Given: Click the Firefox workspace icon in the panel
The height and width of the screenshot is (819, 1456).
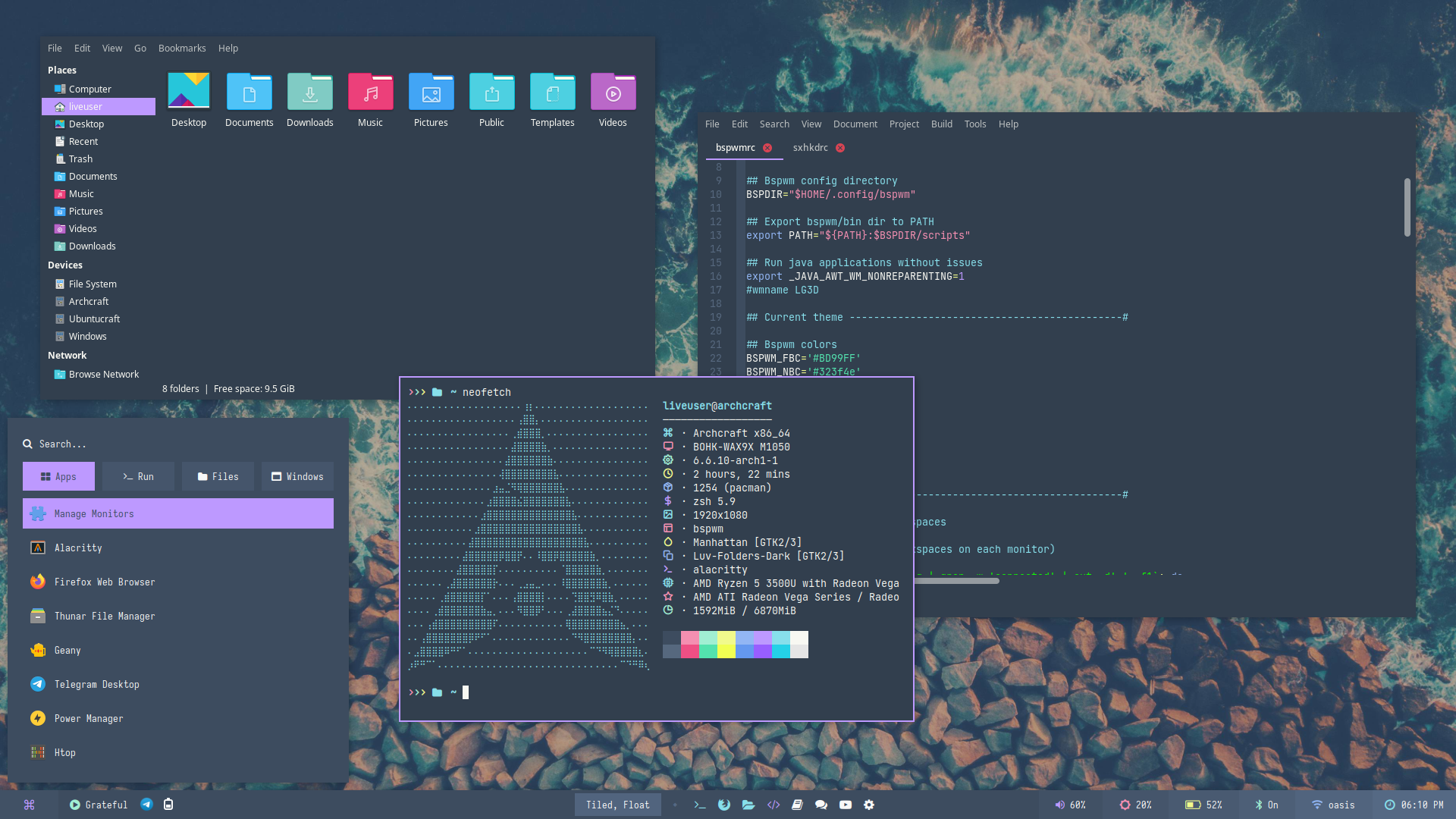Looking at the screenshot, I should tap(724, 805).
